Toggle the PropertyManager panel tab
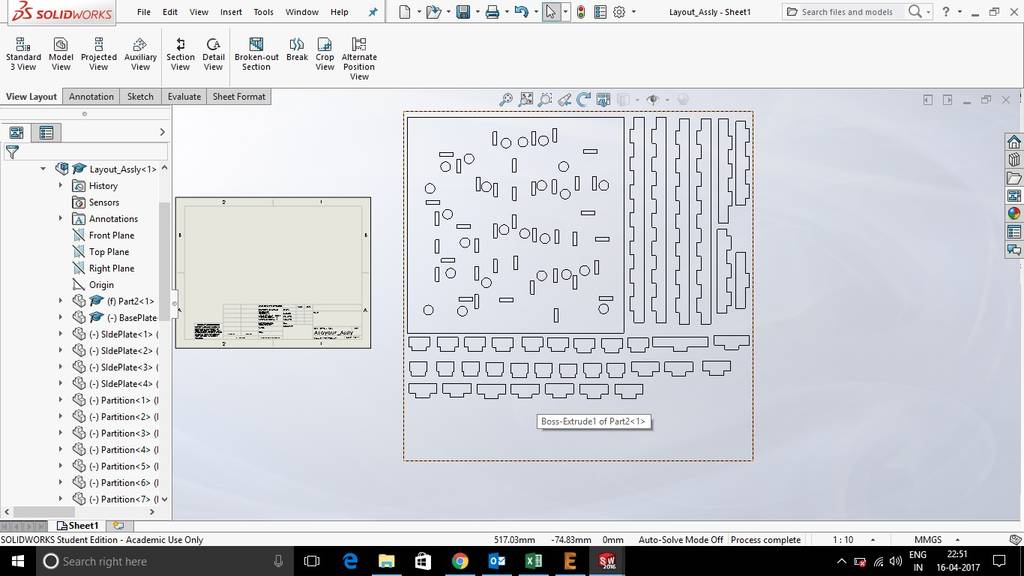Screen dimensions: 1024x576 click(x=45, y=132)
